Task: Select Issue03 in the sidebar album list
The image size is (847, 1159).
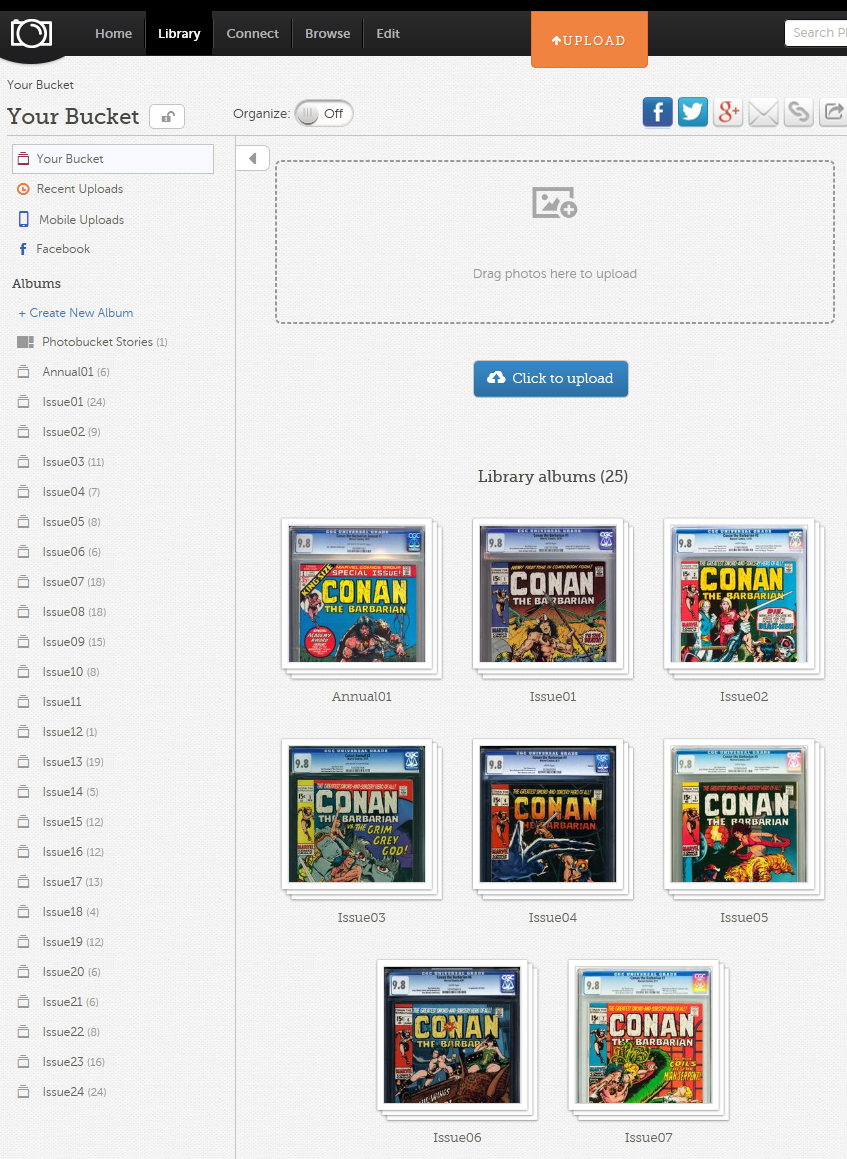Action: [73, 462]
